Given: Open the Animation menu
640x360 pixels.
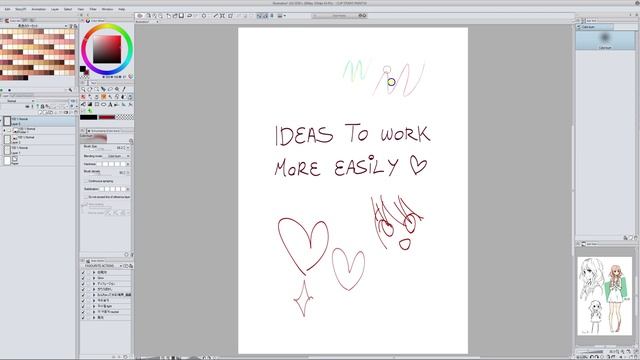Looking at the screenshot, I should [x=39, y=9].
